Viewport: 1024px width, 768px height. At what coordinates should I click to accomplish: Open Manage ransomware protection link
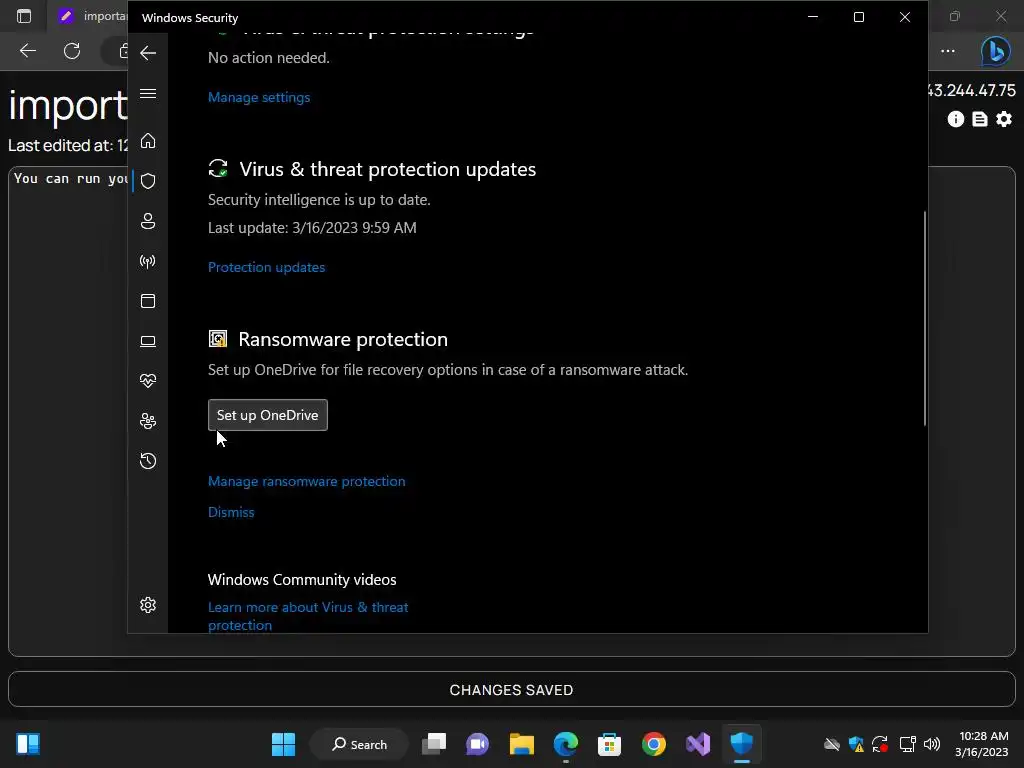pyautogui.click(x=306, y=481)
